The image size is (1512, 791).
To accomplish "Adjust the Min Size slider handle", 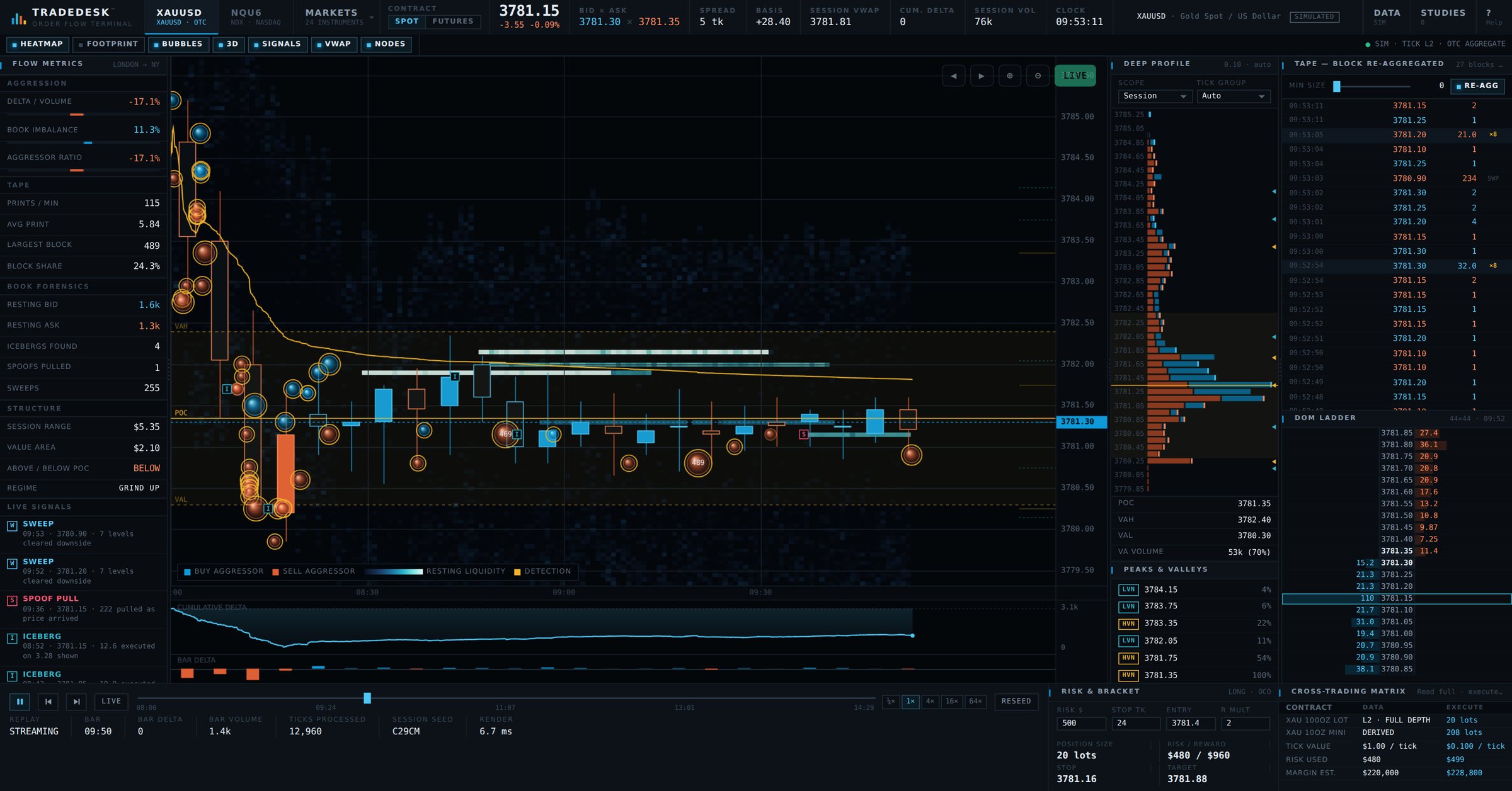I will (1336, 86).
